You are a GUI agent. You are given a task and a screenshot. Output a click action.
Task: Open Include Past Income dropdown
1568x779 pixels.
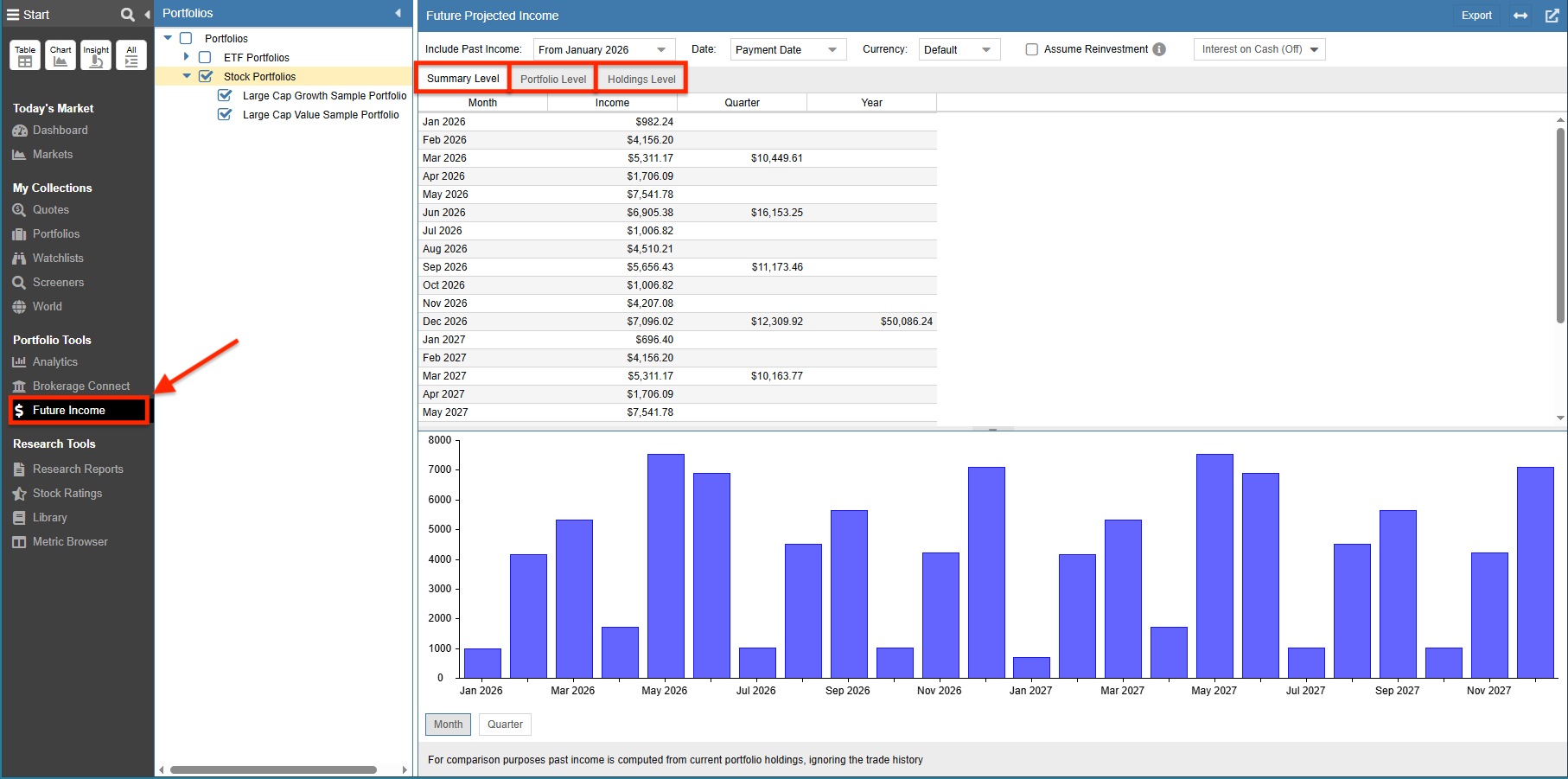point(604,49)
